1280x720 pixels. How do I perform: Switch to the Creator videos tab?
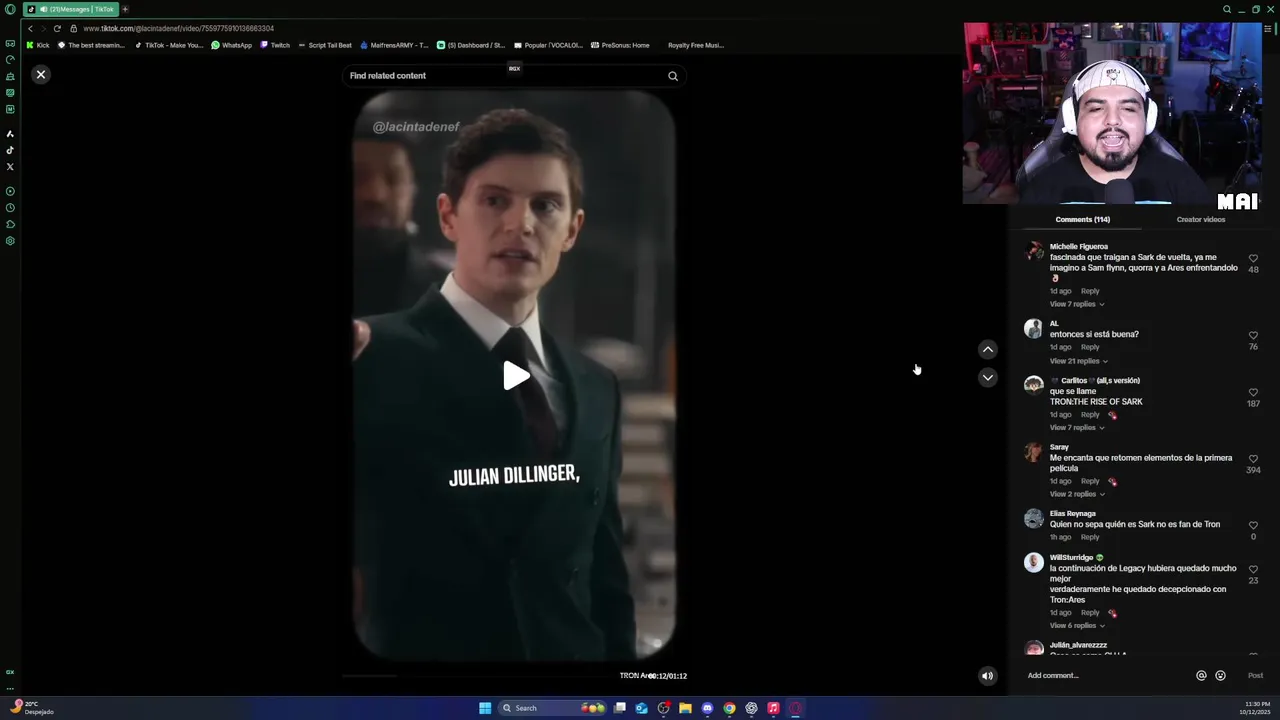tap(1201, 219)
